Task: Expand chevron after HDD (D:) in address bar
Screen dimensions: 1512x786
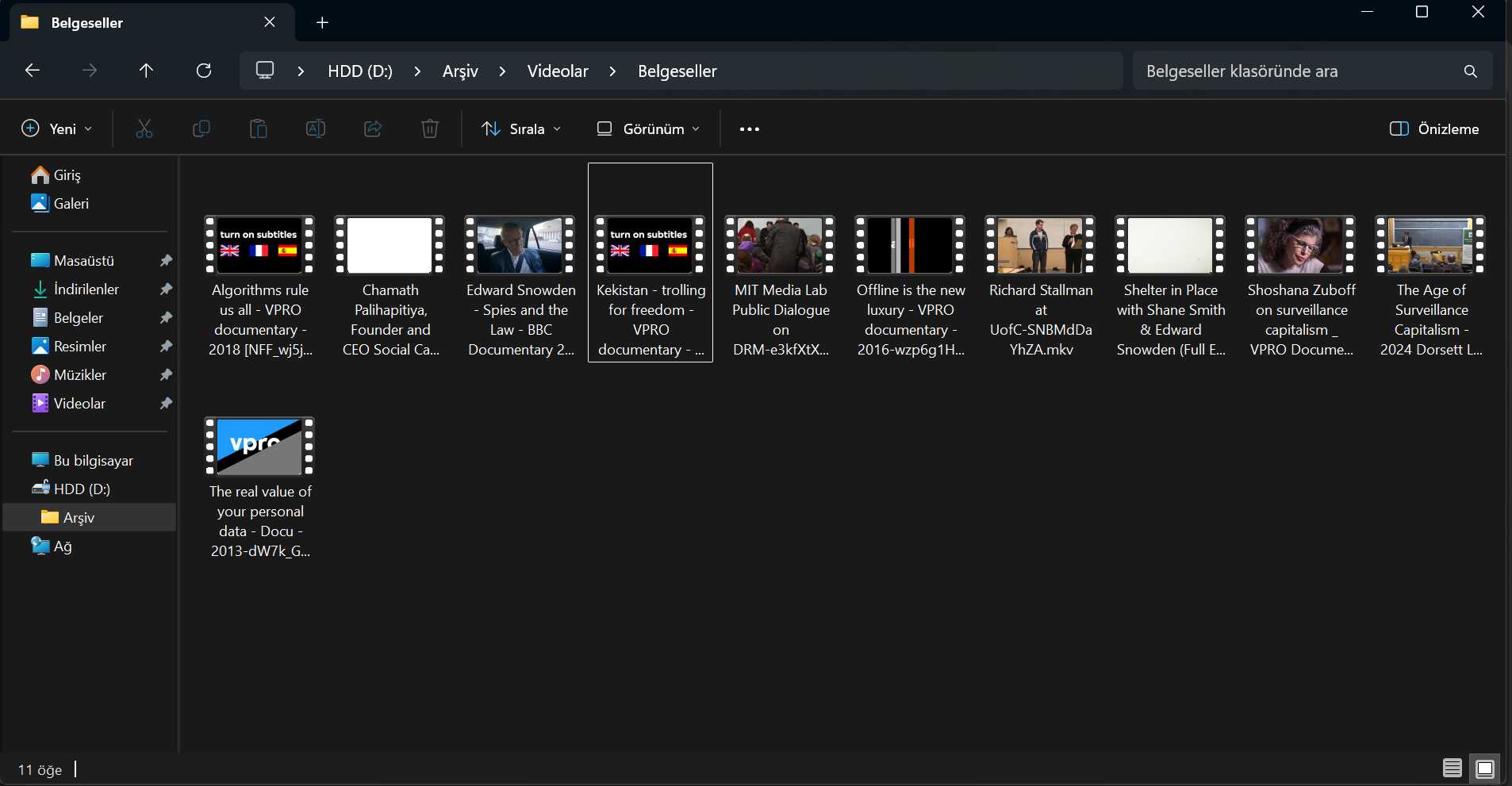Action: point(417,71)
